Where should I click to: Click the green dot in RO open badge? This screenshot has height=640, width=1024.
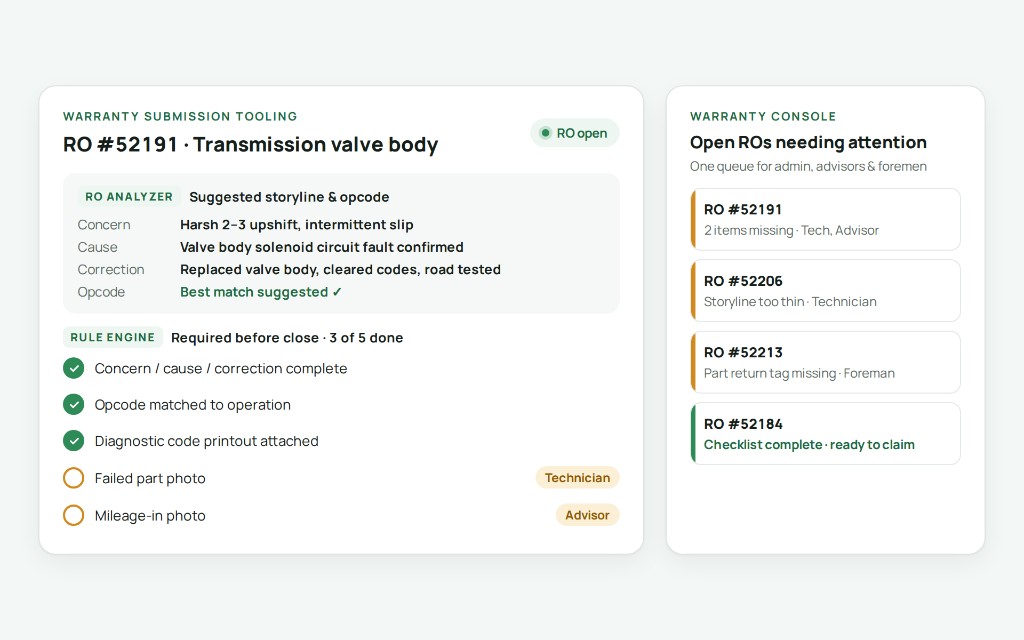pyautogui.click(x=545, y=133)
